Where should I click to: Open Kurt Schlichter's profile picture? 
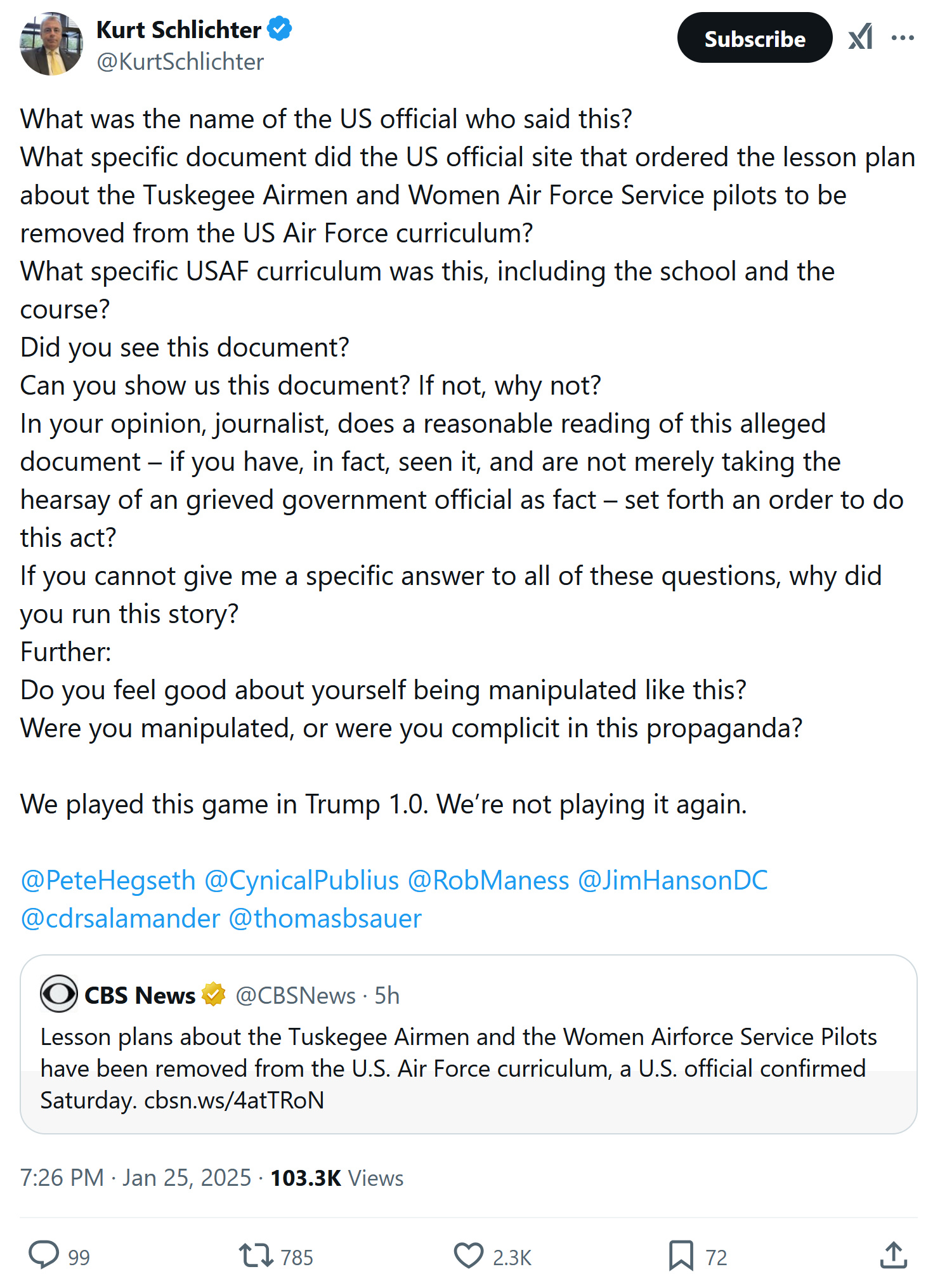pos(51,44)
